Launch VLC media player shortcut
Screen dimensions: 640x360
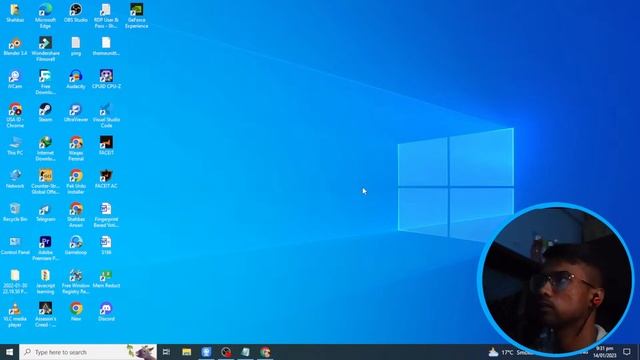point(15,315)
